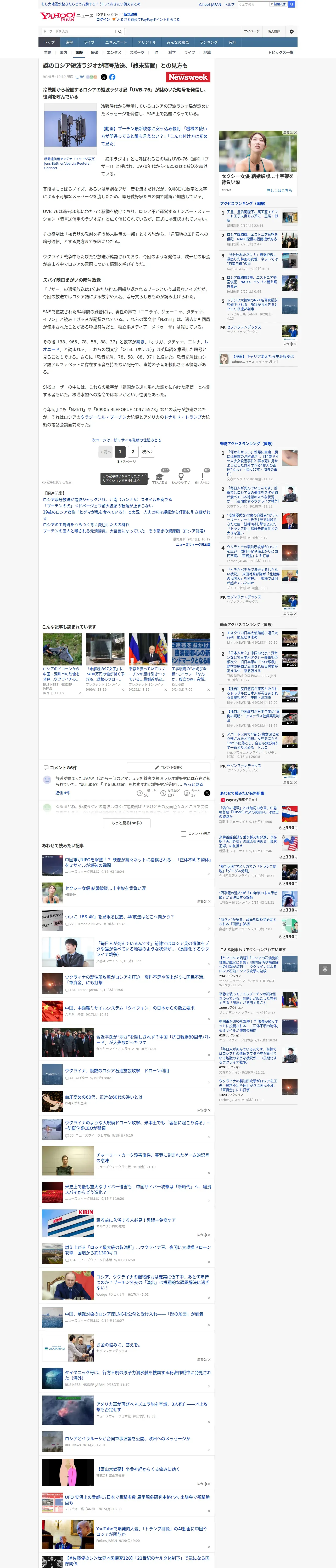Open related article ロシアの工場跡をうろつく青く変色した犬
Screen dimensions: 336x1568
(x=86, y=525)
